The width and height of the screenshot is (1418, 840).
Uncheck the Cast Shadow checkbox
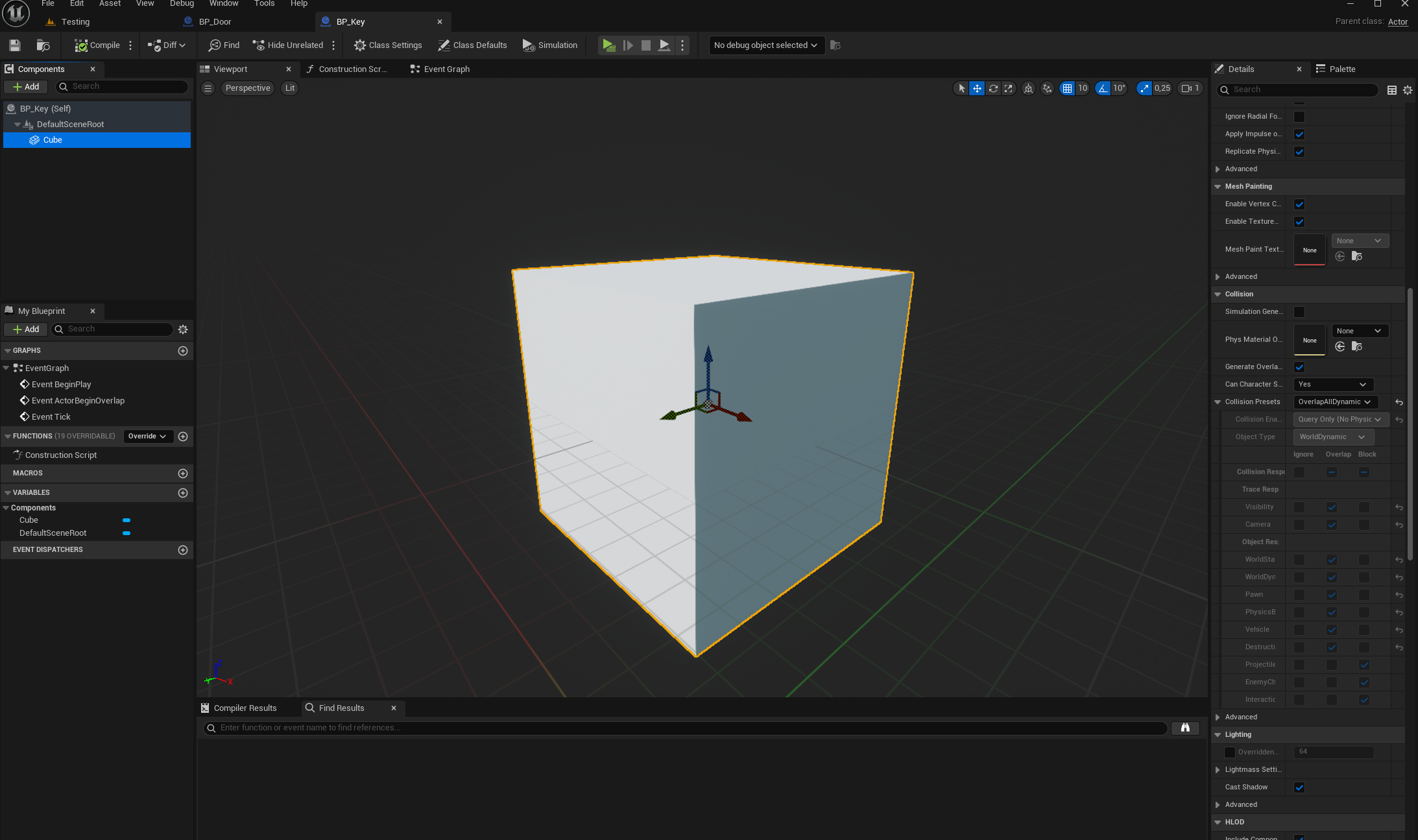coord(1299,787)
